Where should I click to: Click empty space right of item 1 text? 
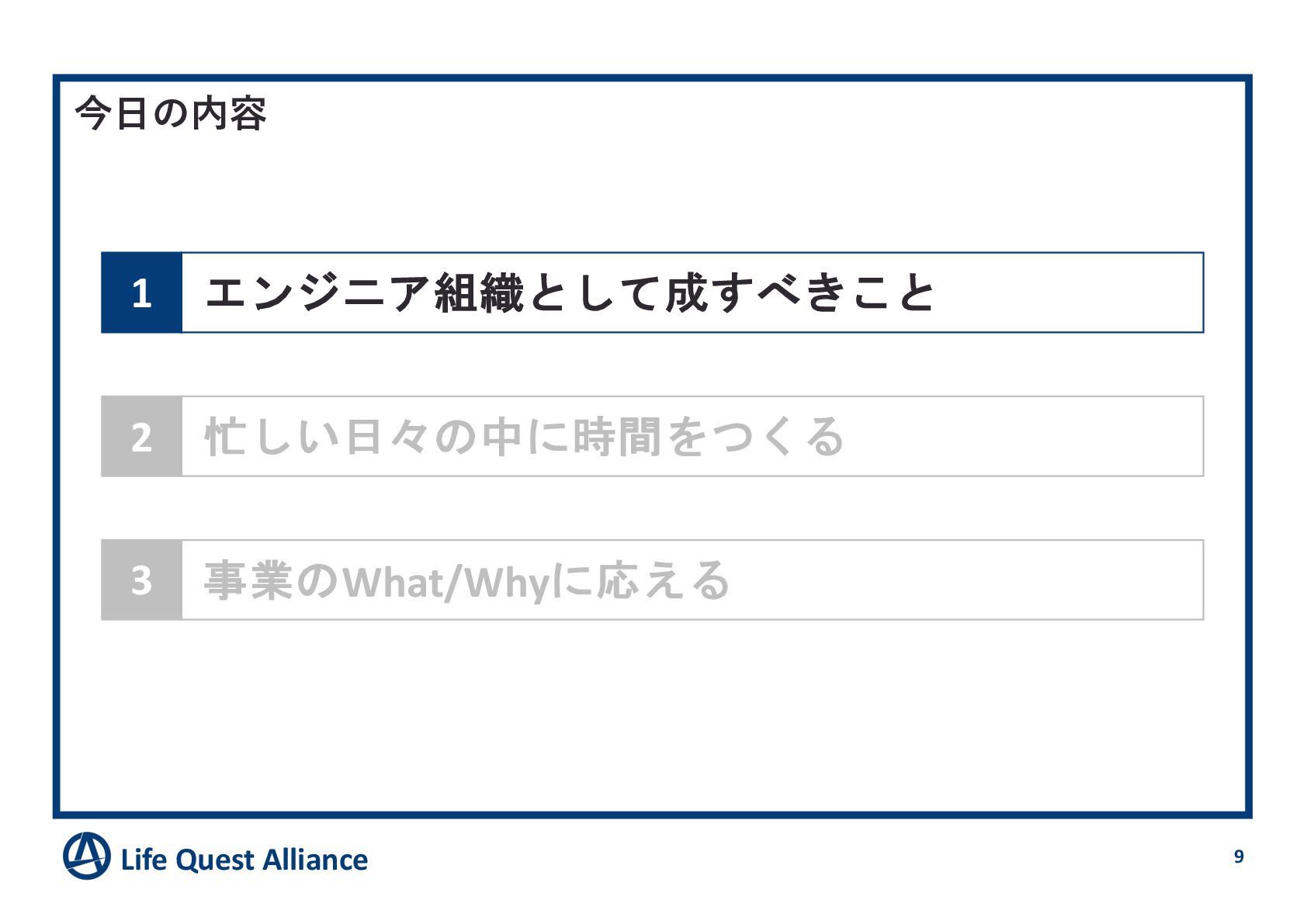coord(1071,293)
